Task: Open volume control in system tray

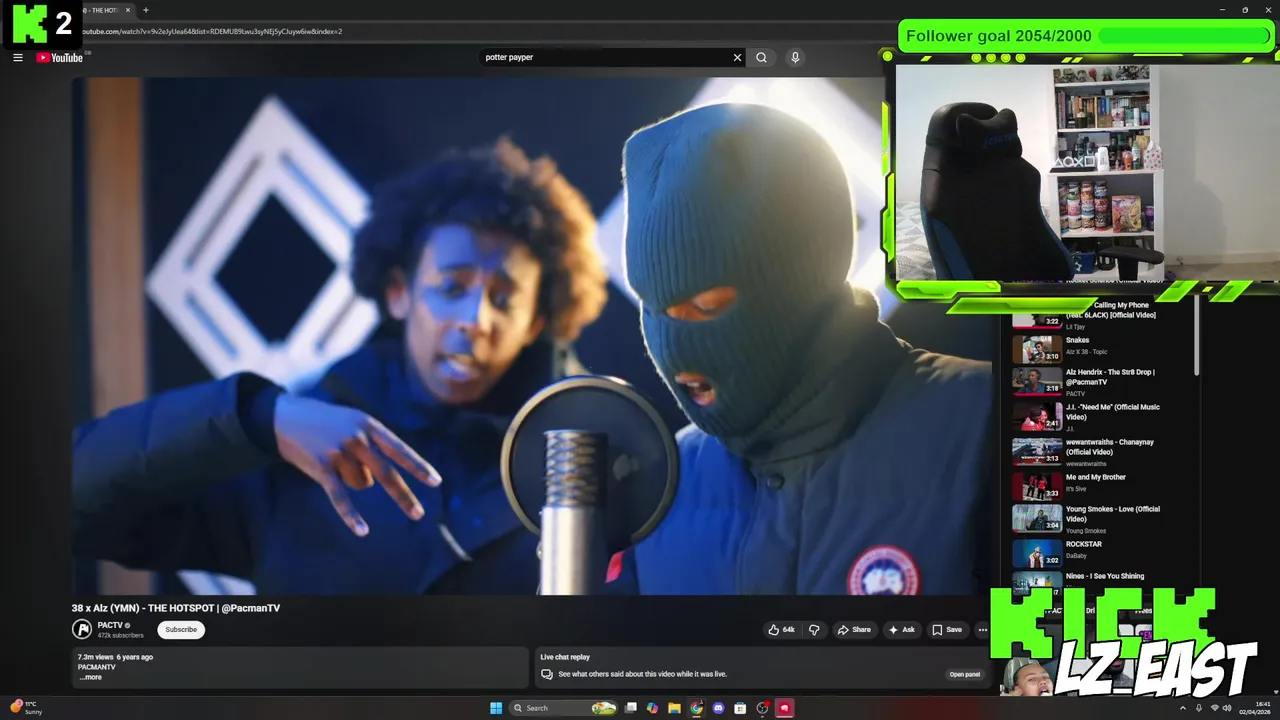Action: point(1227,708)
